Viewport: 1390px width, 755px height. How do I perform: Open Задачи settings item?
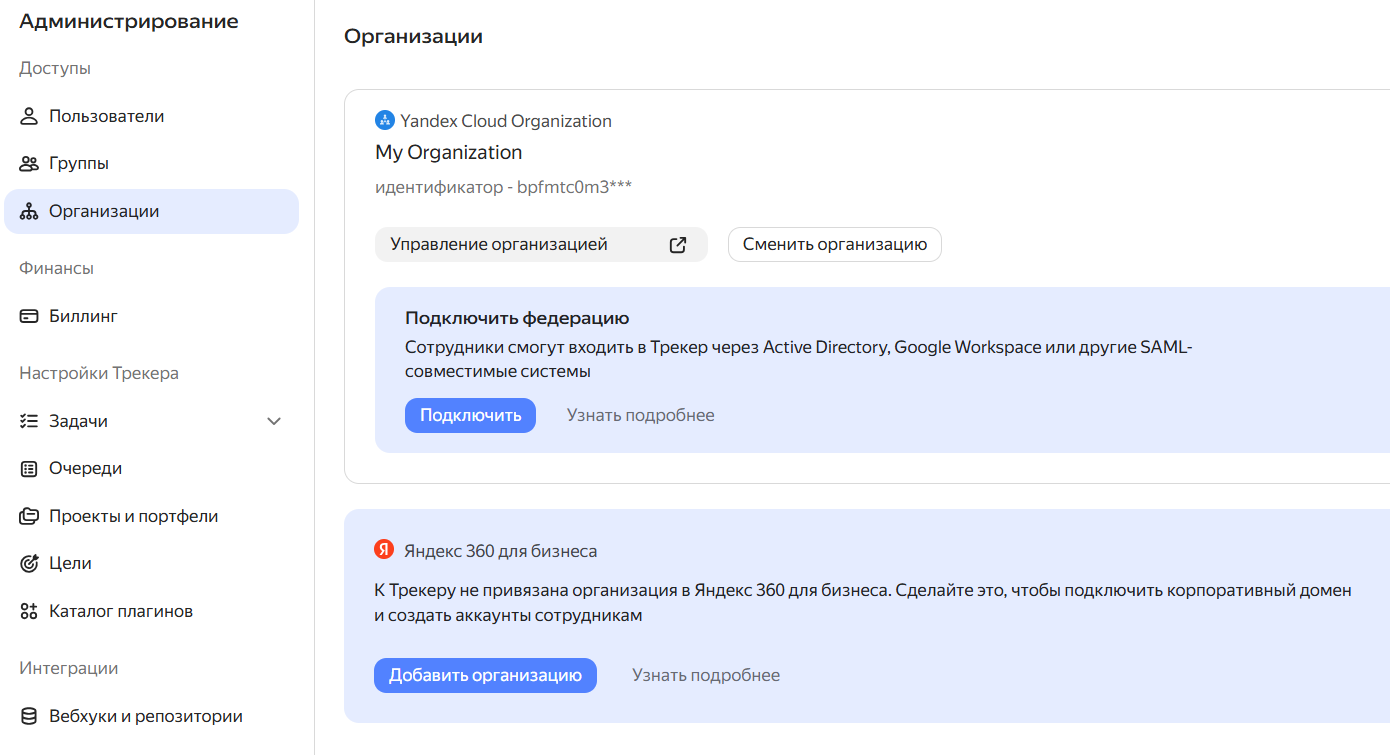pos(152,421)
